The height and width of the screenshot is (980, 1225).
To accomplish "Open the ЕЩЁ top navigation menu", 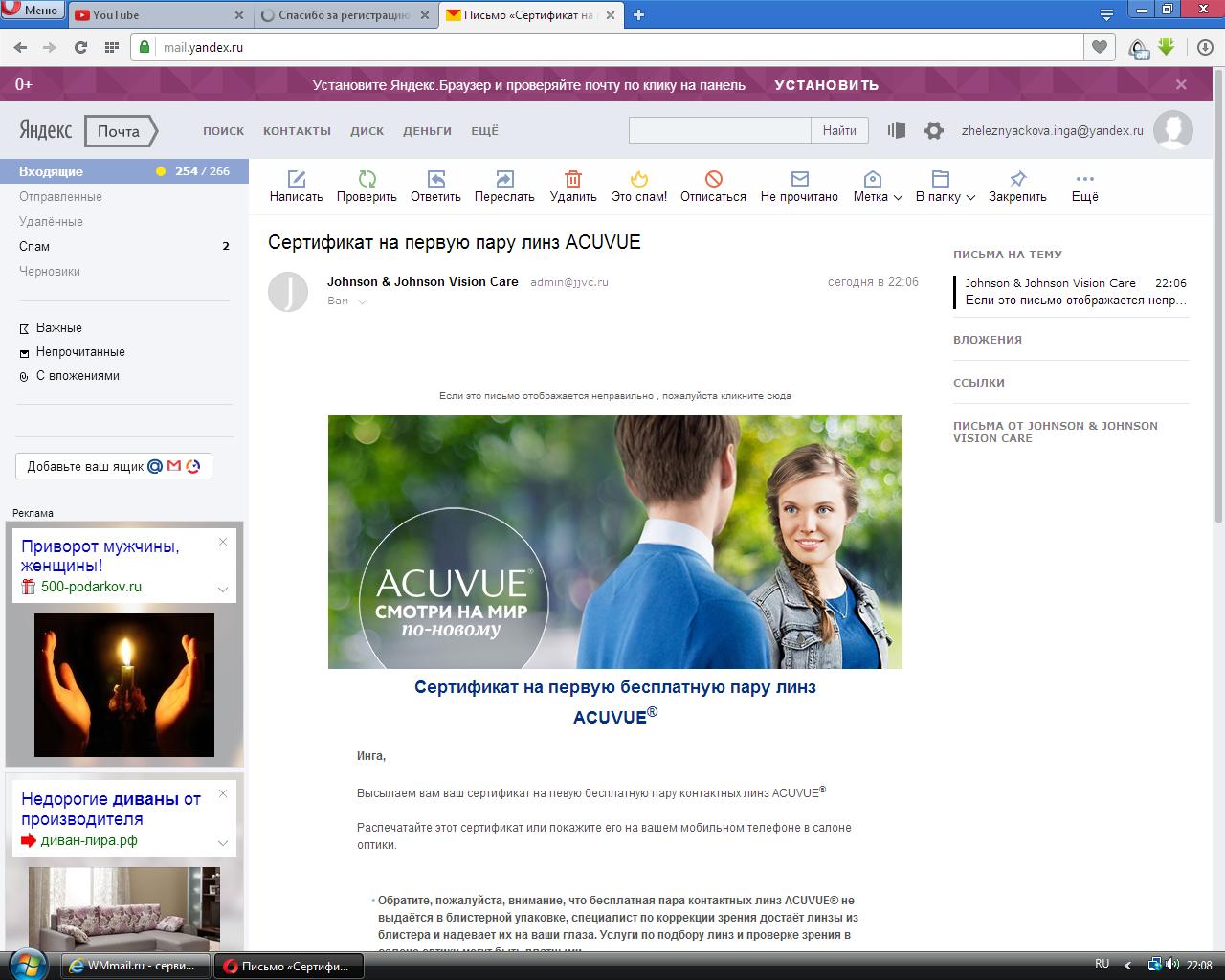I will click(x=484, y=131).
